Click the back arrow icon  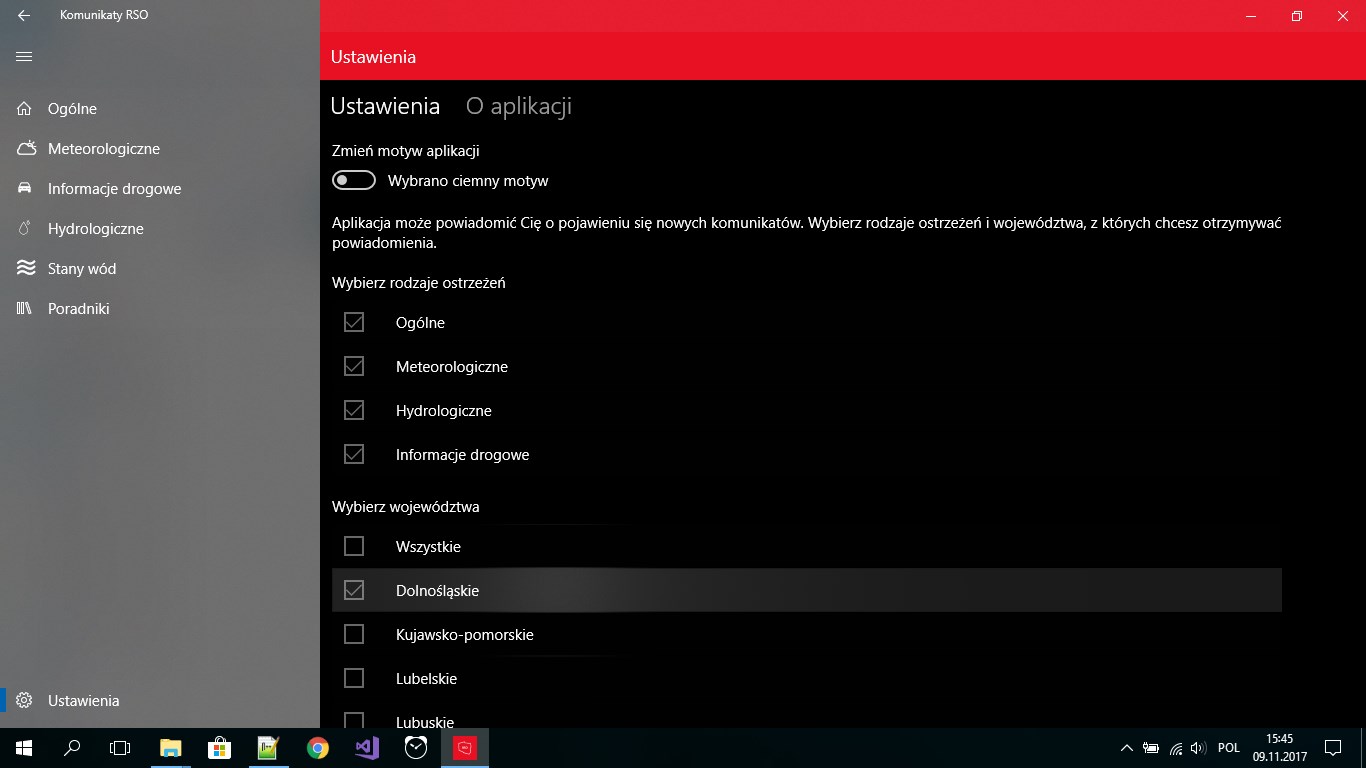pyautogui.click(x=24, y=15)
